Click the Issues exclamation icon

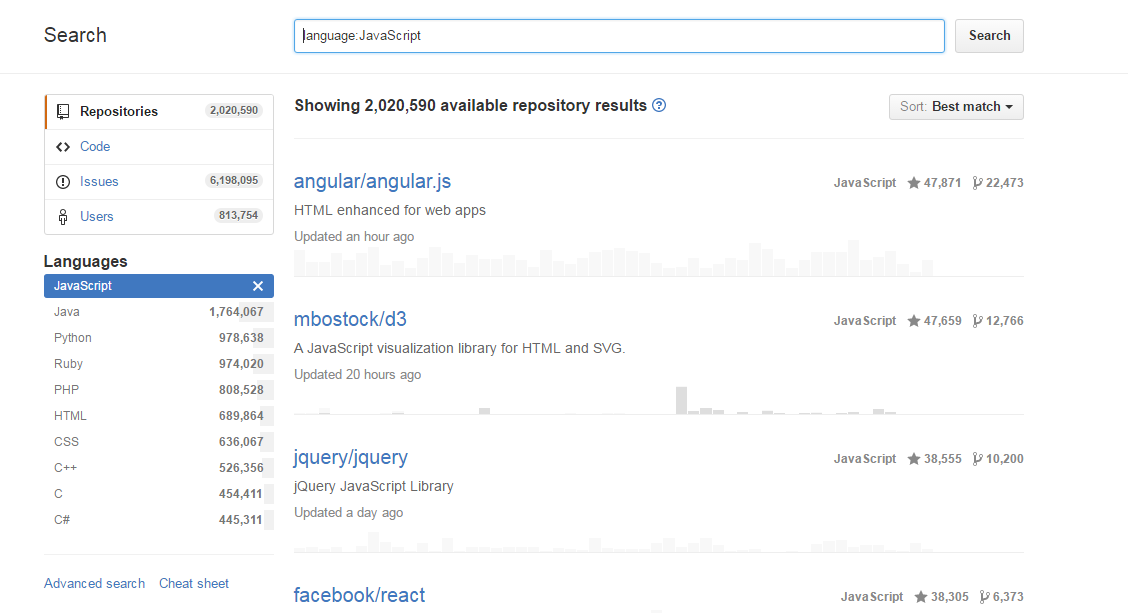63,181
